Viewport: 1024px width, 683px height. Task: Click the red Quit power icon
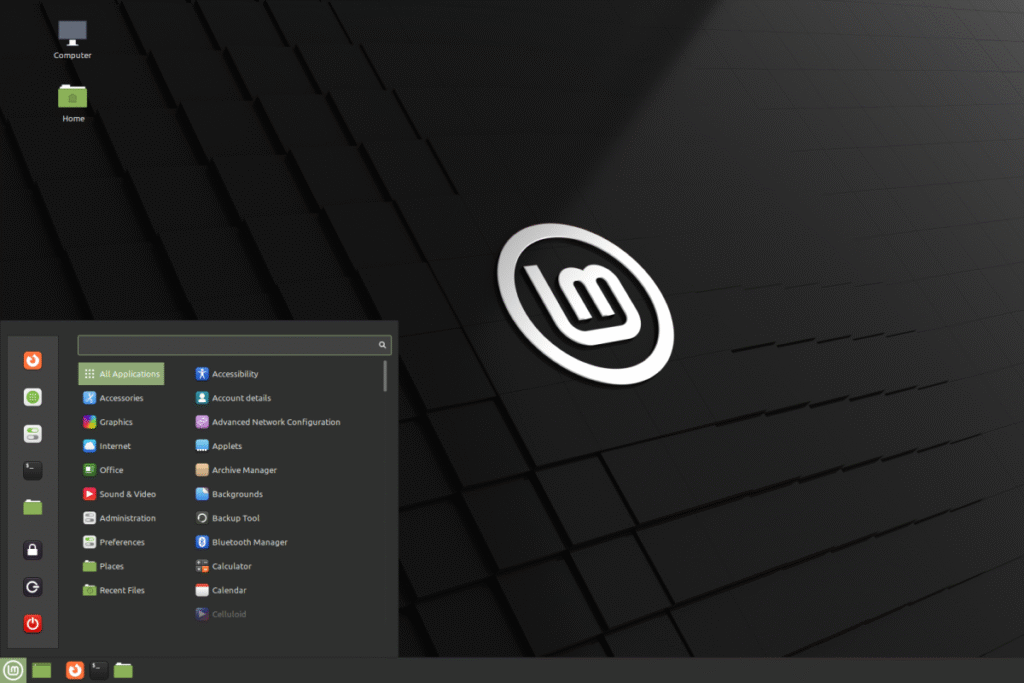(x=33, y=624)
